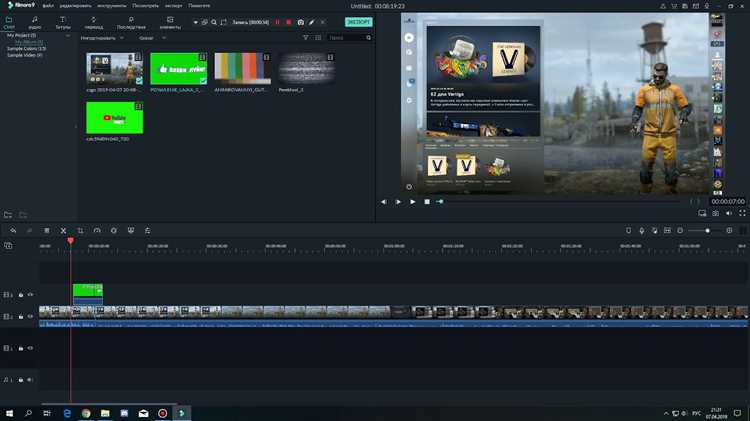
Task: Open Chrome from the taskbar
Action: pyautogui.click(x=86, y=413)
